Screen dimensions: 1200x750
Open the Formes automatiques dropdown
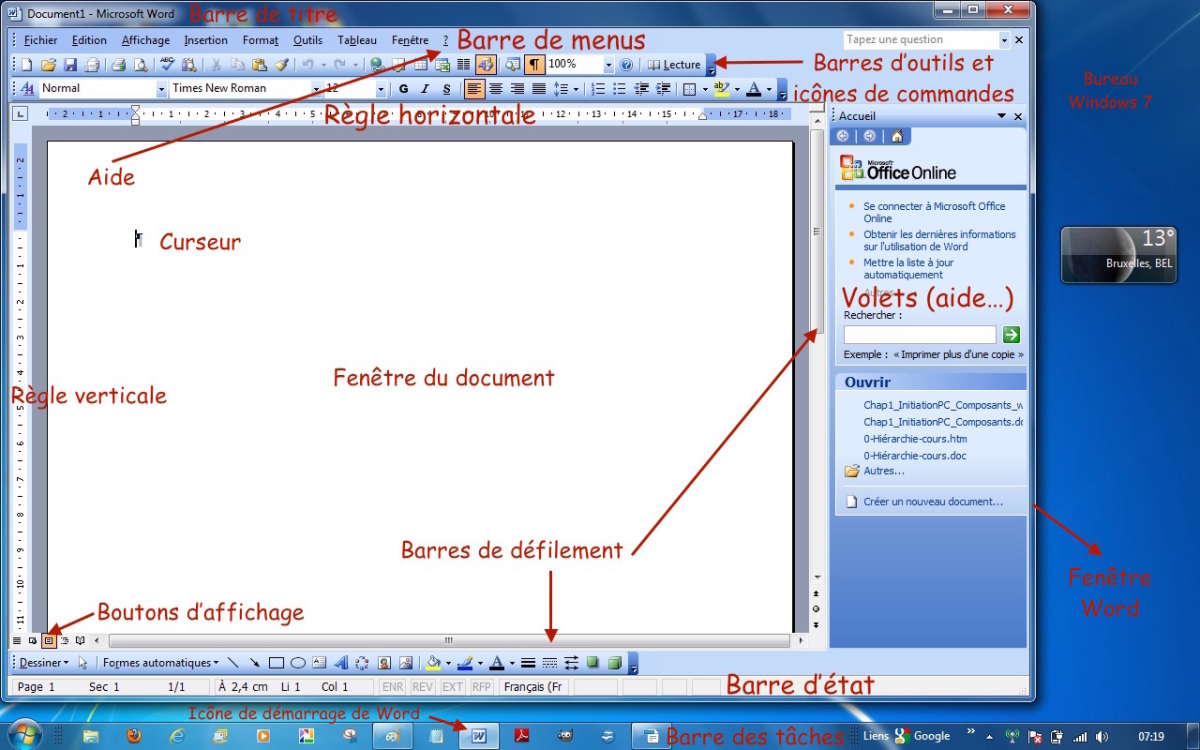click(x=160, y=663)
